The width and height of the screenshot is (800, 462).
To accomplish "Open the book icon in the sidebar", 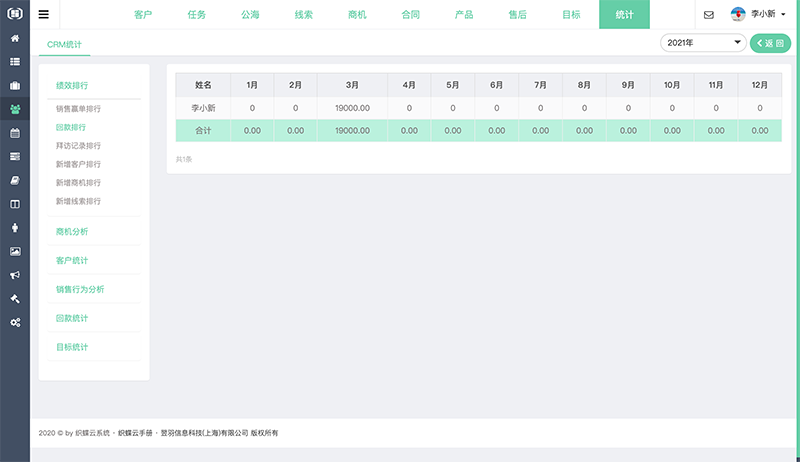I will pos(15,181).
